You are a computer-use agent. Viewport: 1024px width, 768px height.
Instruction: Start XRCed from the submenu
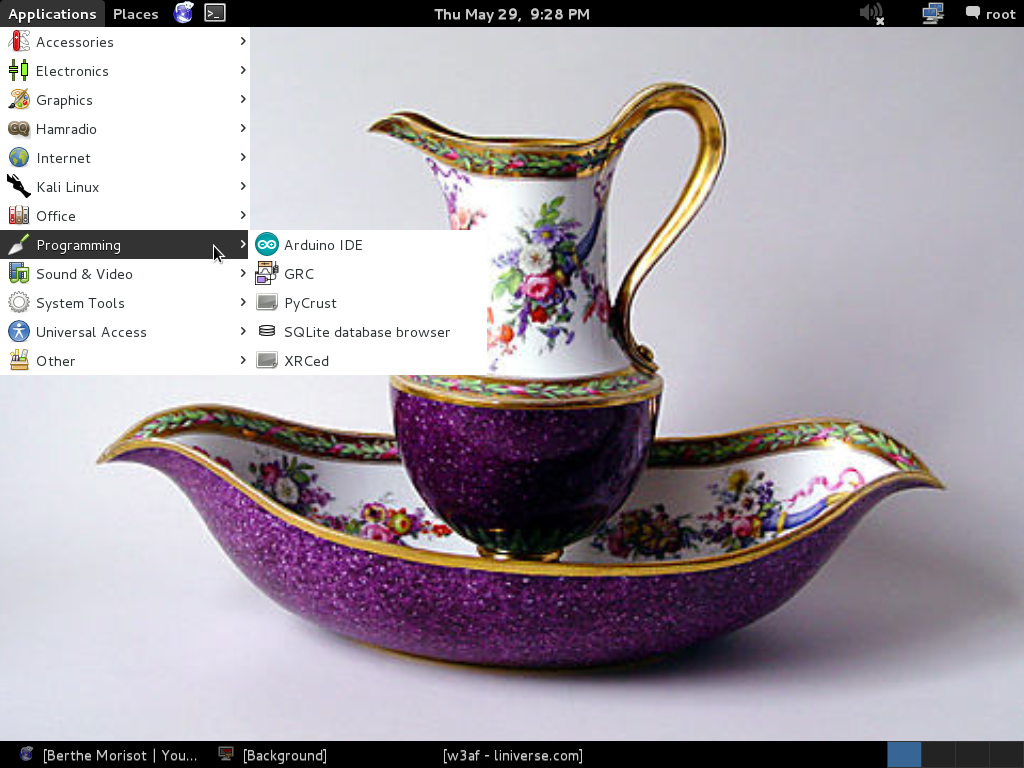click(369, 360)
